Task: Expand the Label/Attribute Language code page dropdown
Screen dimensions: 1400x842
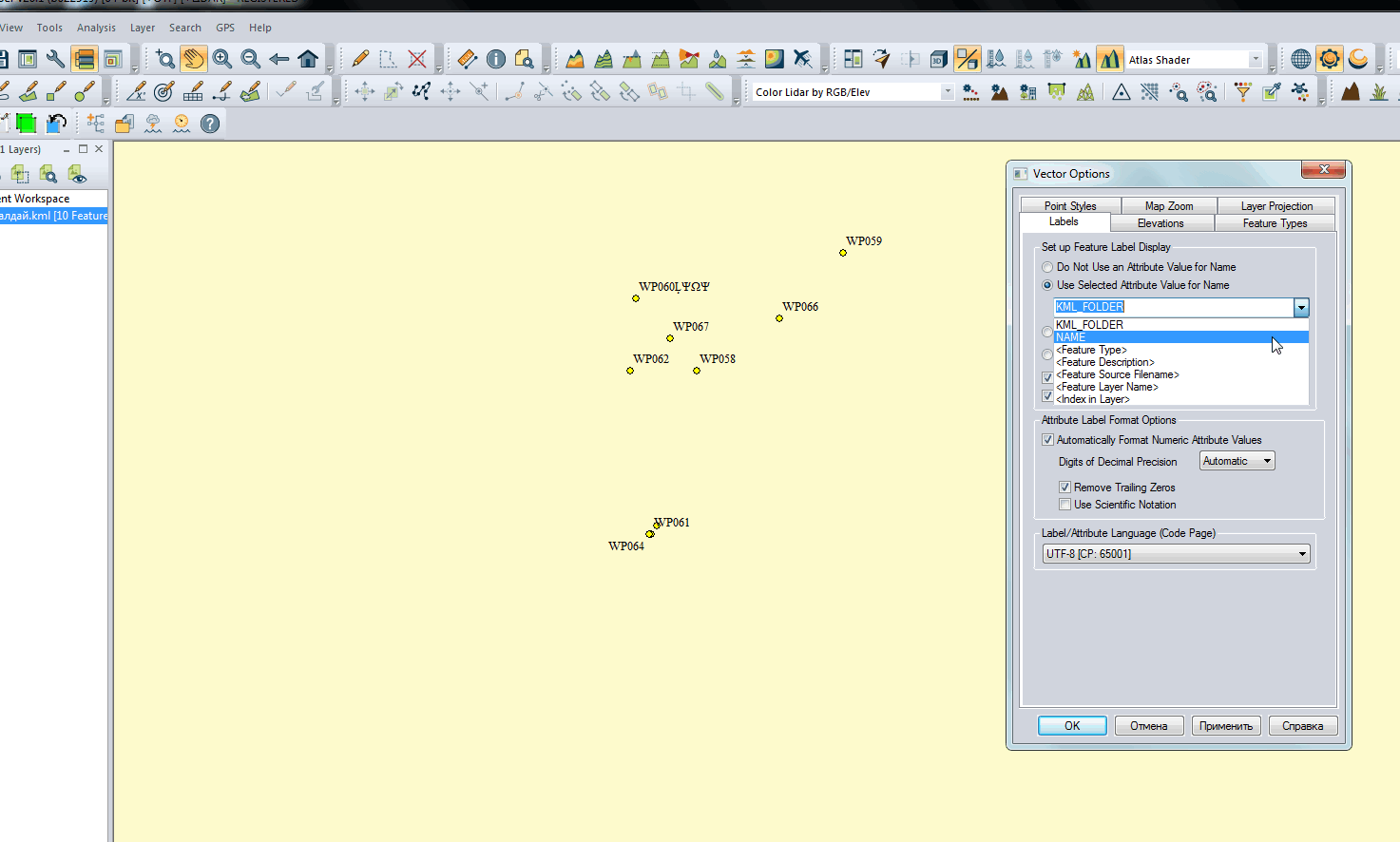Action: [1177, 554]
